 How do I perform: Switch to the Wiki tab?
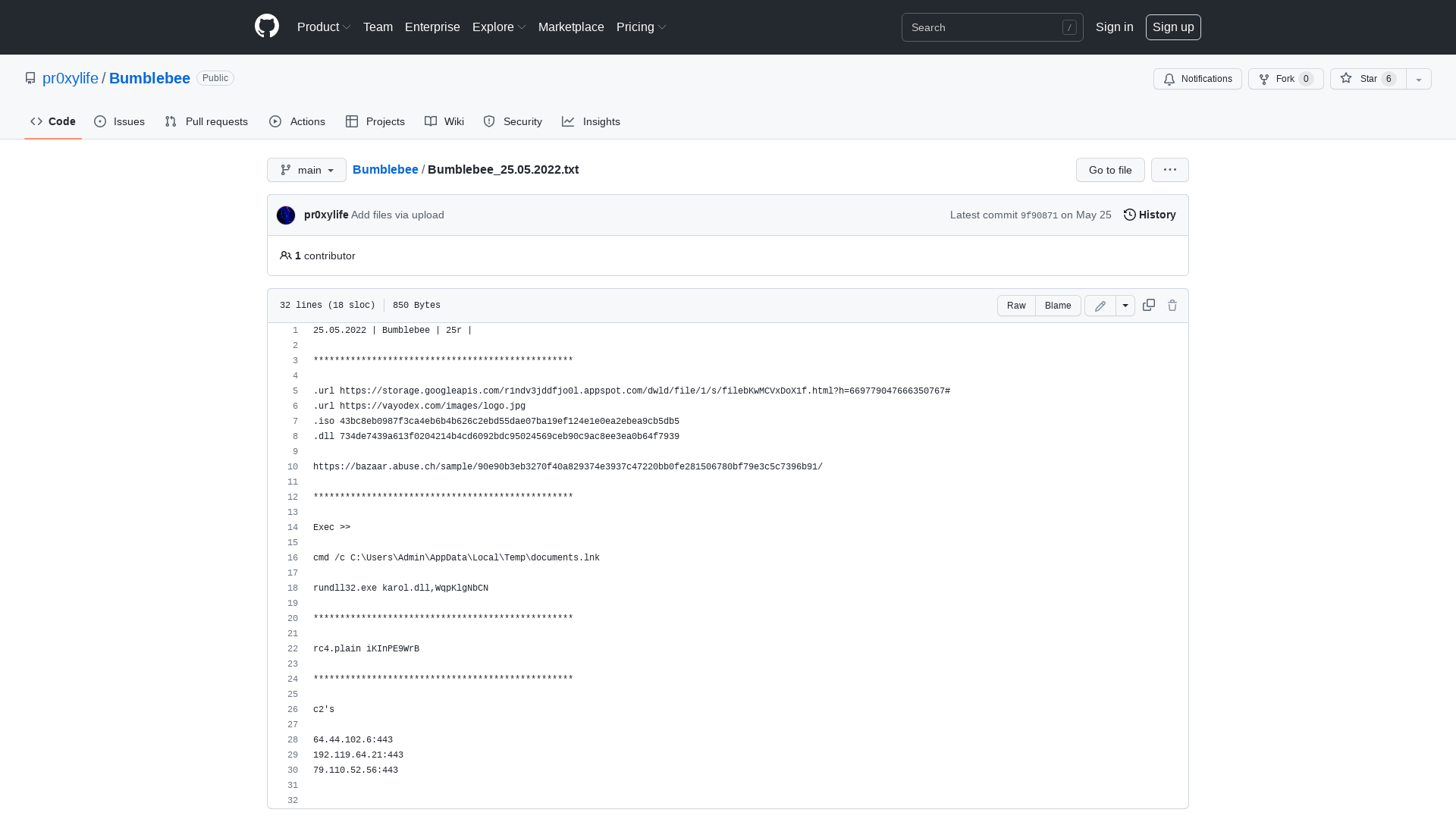[444, 121]
